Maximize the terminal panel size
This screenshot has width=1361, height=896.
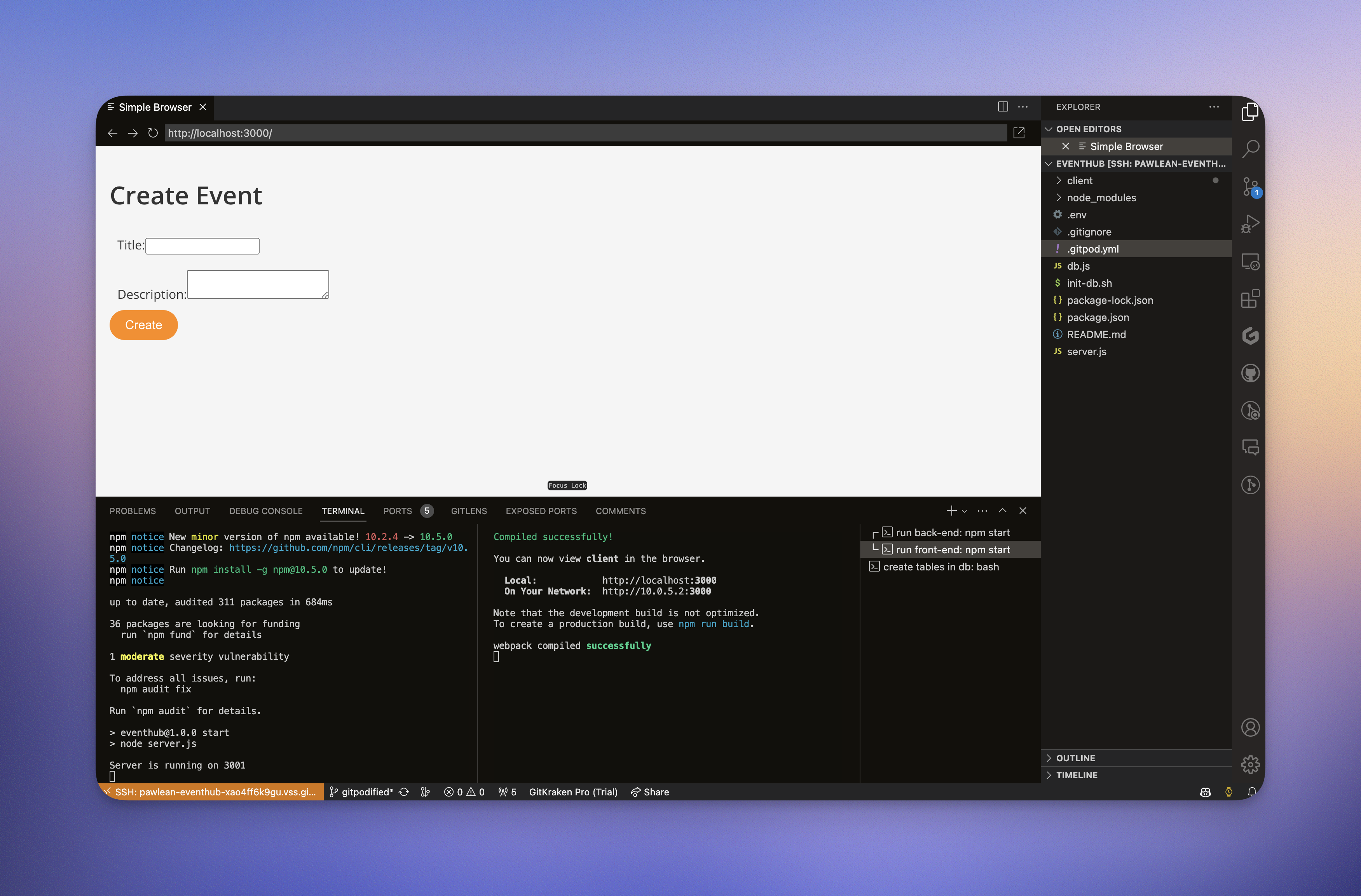coord(1002,511)
